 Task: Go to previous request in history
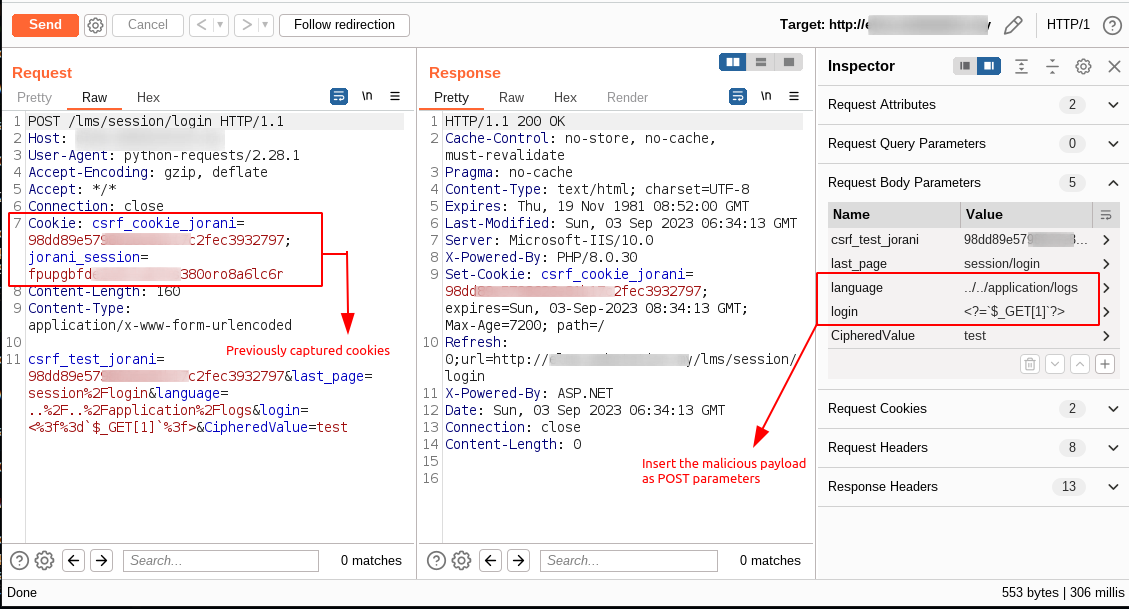202,24
